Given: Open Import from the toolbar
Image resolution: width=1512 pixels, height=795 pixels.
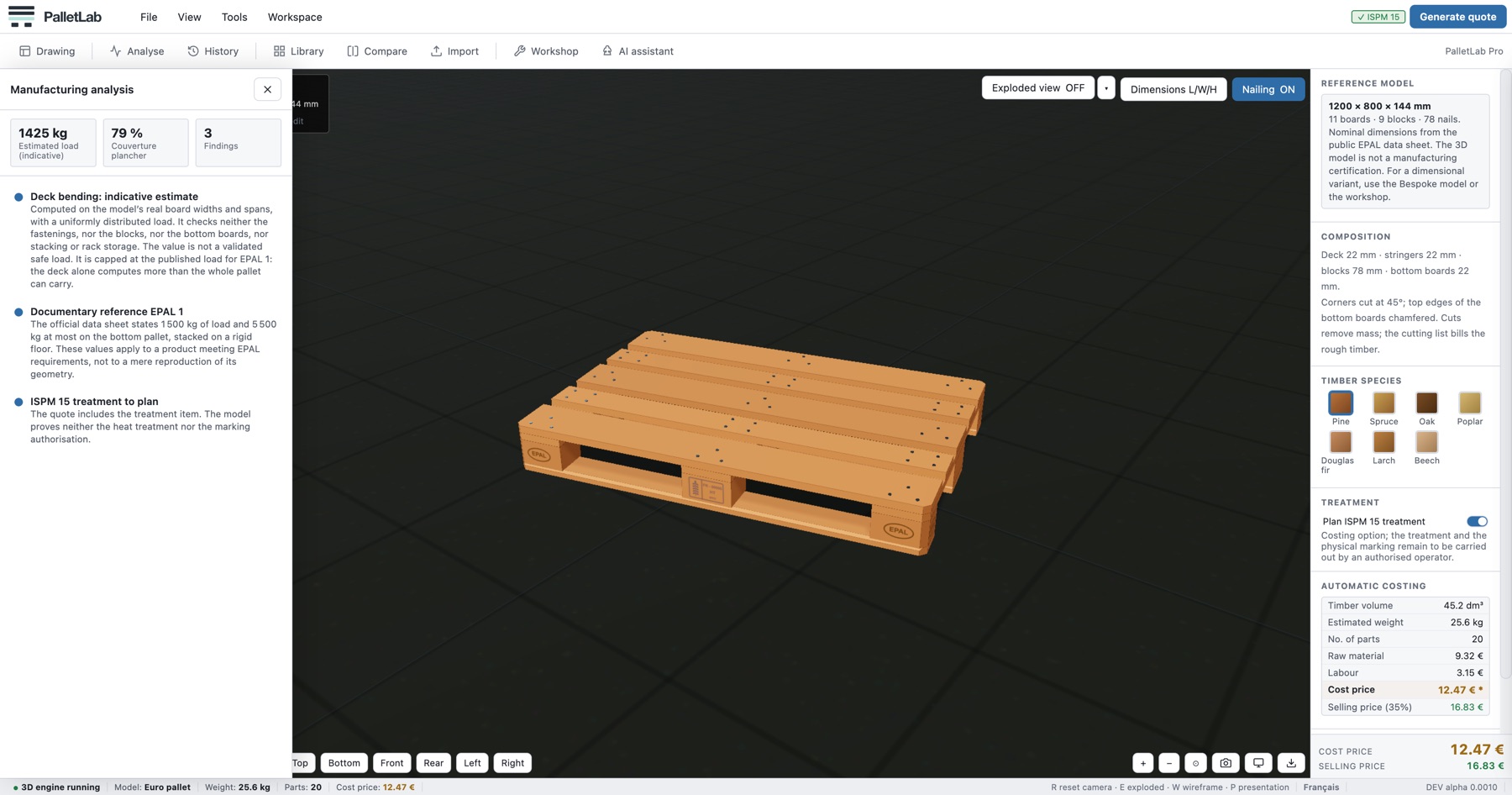Looking at the screenshot, I should pyautogui.click(x=454, y=51).
